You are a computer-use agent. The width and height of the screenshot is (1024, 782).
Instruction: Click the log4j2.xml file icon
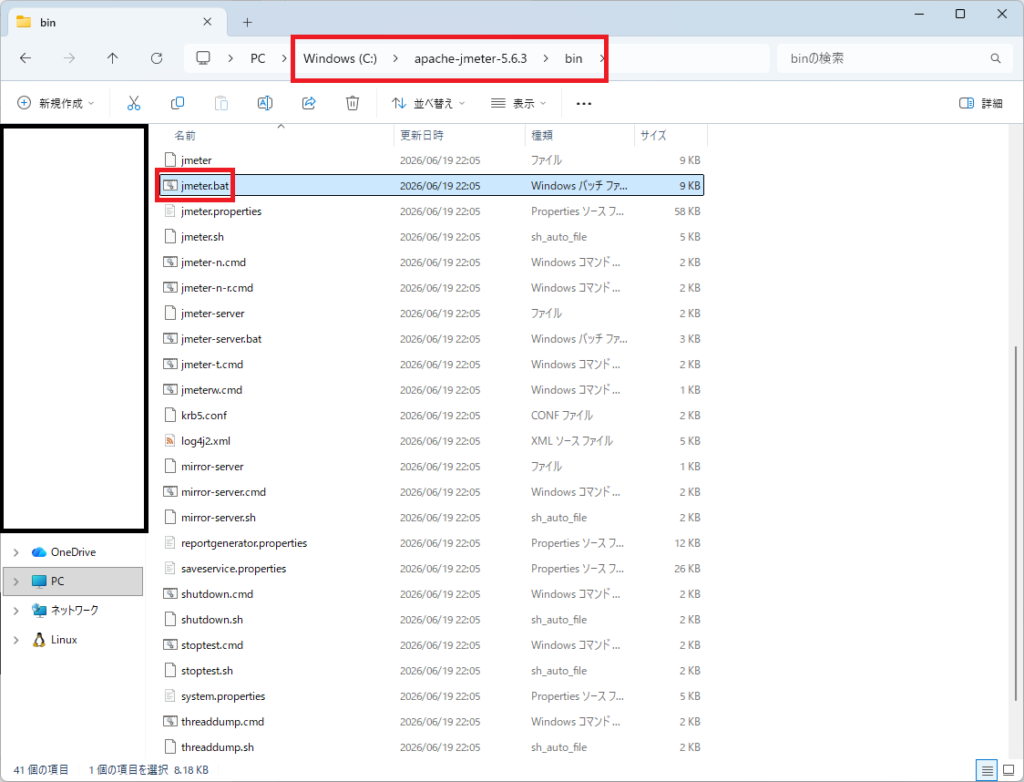170,441
